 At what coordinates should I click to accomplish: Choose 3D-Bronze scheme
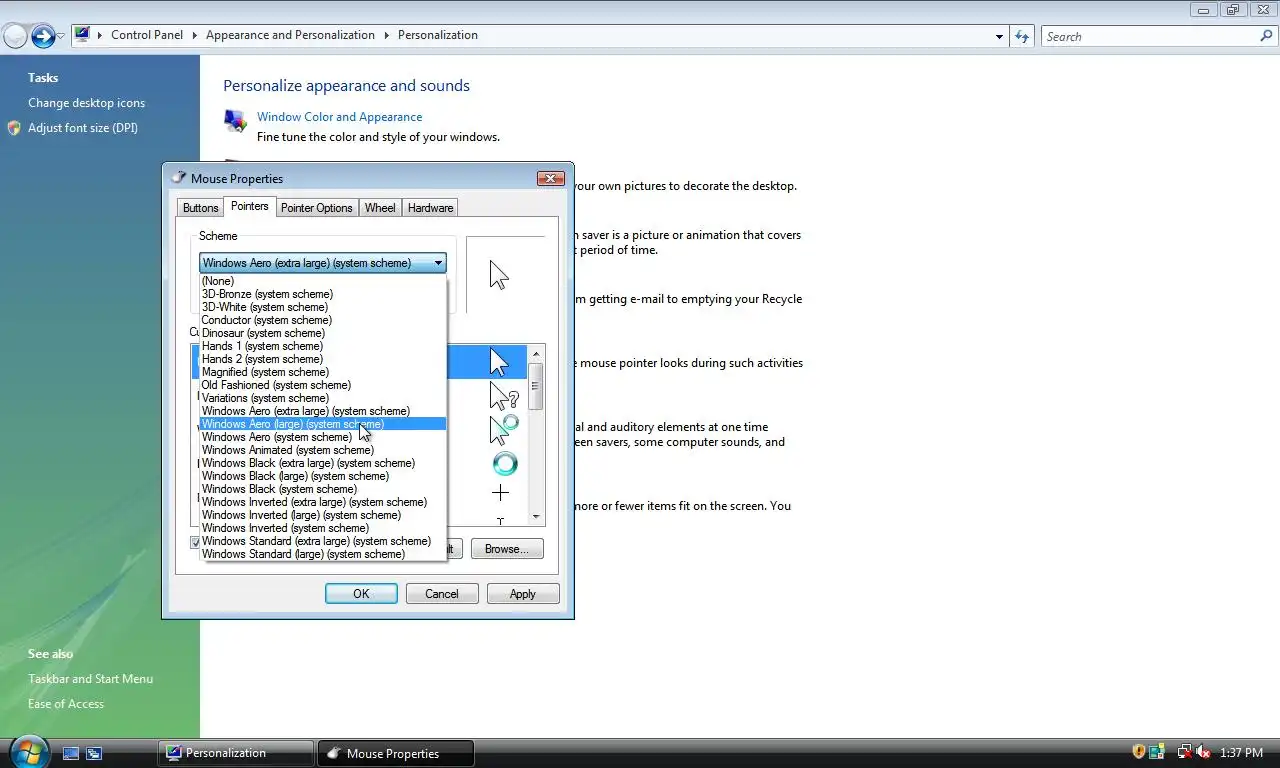(x=323, y=294)
